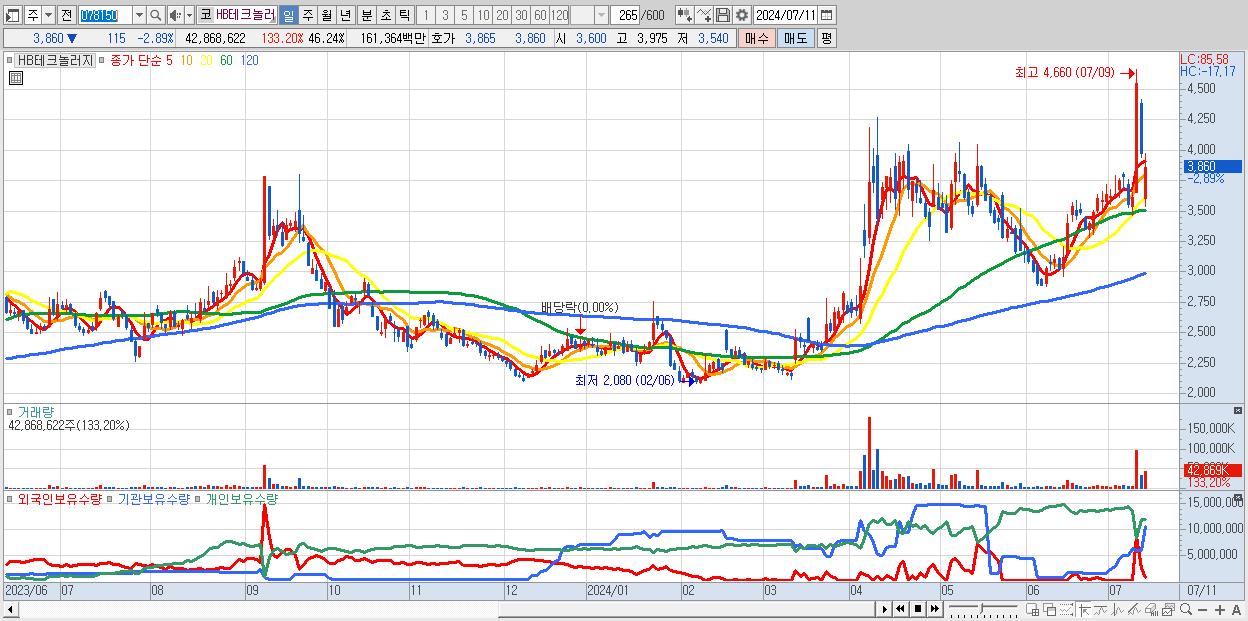Click the play button in chart scroll controls
The width and height of the screenshot is (1248, 621).
pos(885,609)
